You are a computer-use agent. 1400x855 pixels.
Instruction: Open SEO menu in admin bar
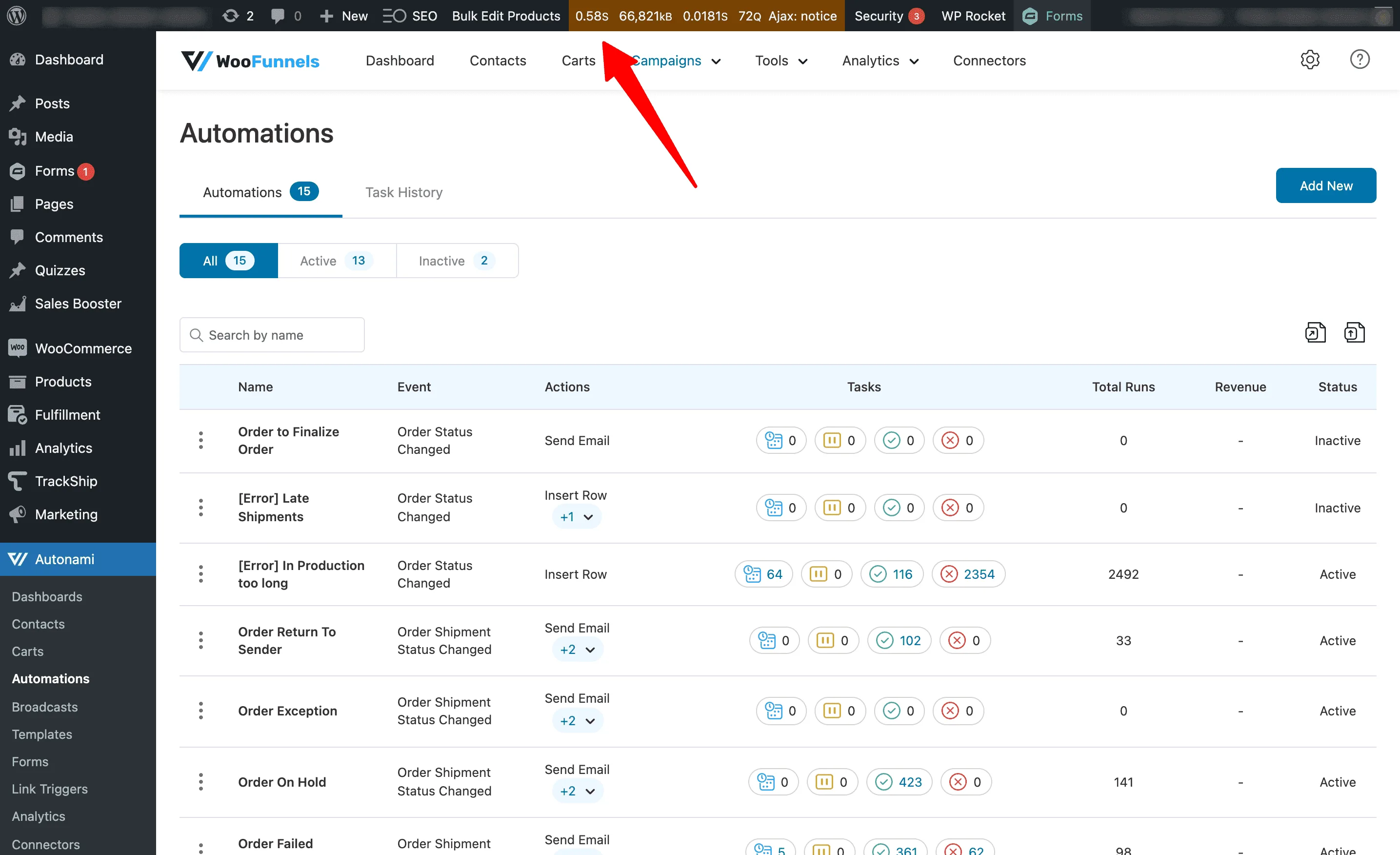click(x=410, y=15)
